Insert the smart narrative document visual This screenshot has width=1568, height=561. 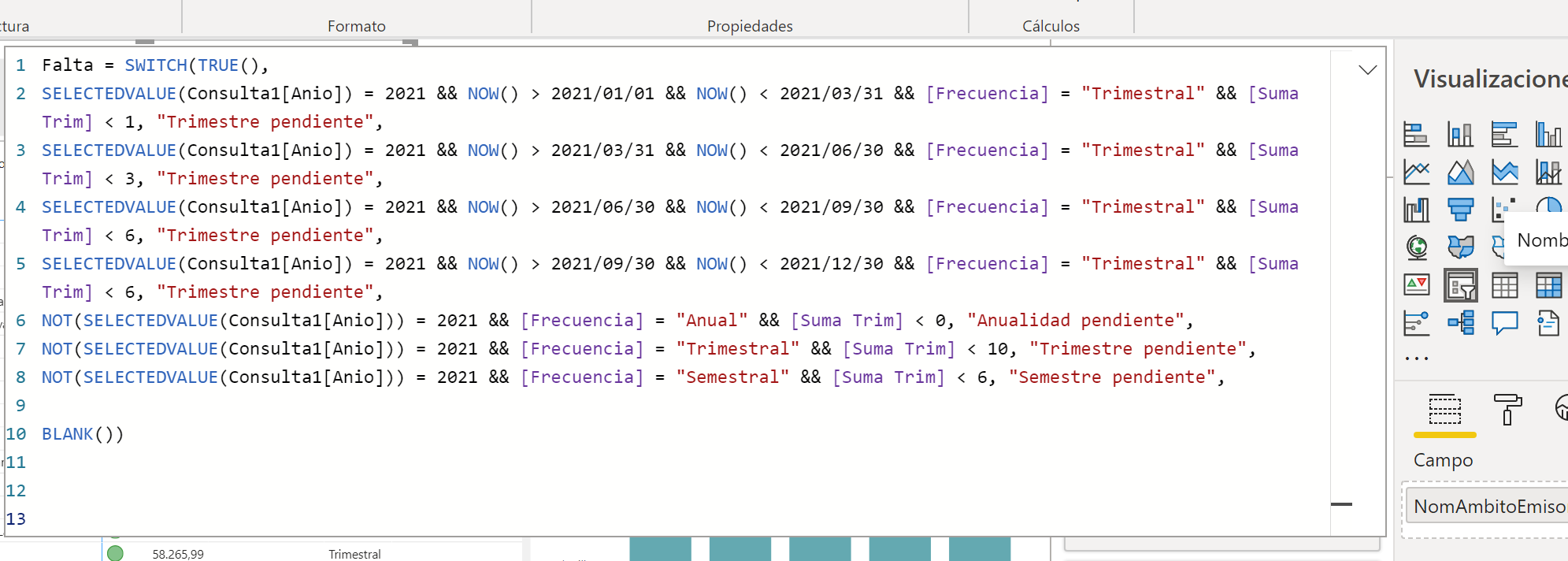(x=1548, y=323)
